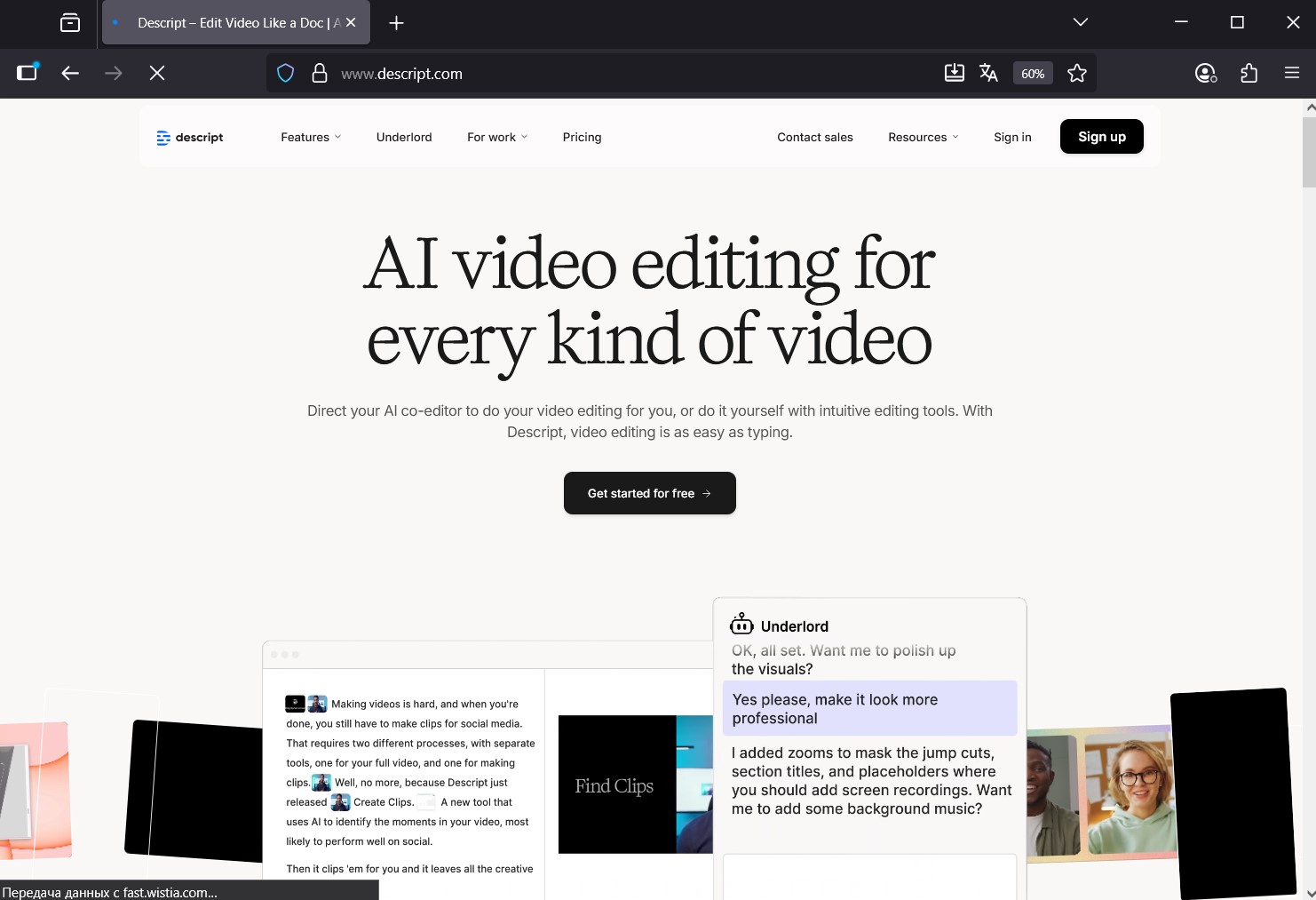Expand the Features dropdown
This screenshot has height=900, width=1316.
[310, 137]
